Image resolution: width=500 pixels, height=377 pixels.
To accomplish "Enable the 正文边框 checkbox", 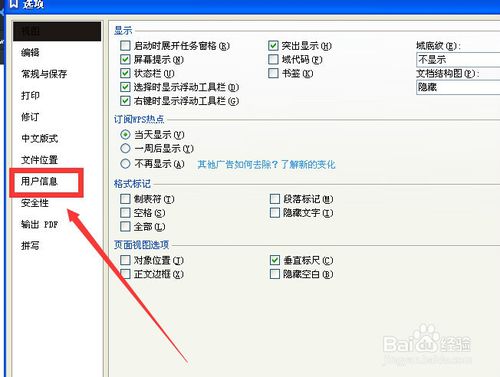I will coord(125,274).
